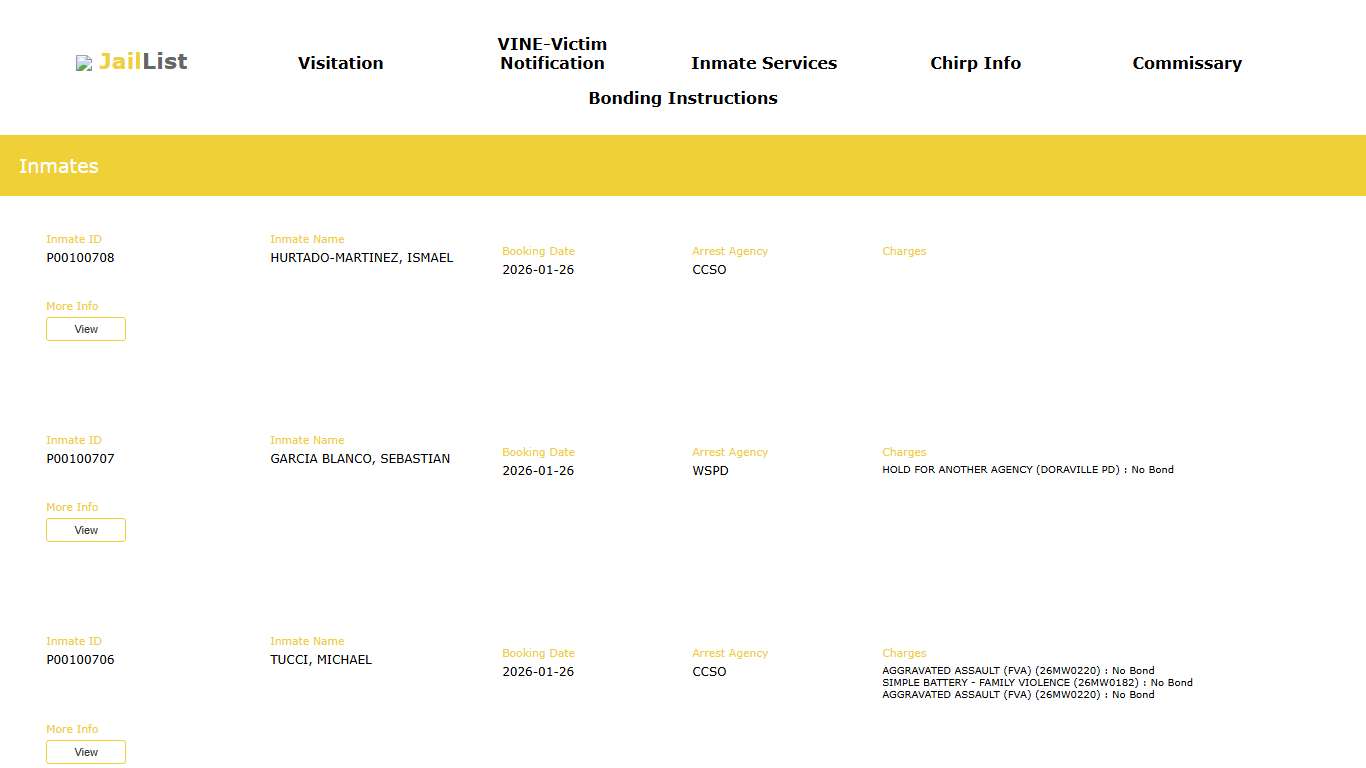This screenshot has width=1366, height=768.
Task: Open the Commissary page
Action: (1186, 63)
